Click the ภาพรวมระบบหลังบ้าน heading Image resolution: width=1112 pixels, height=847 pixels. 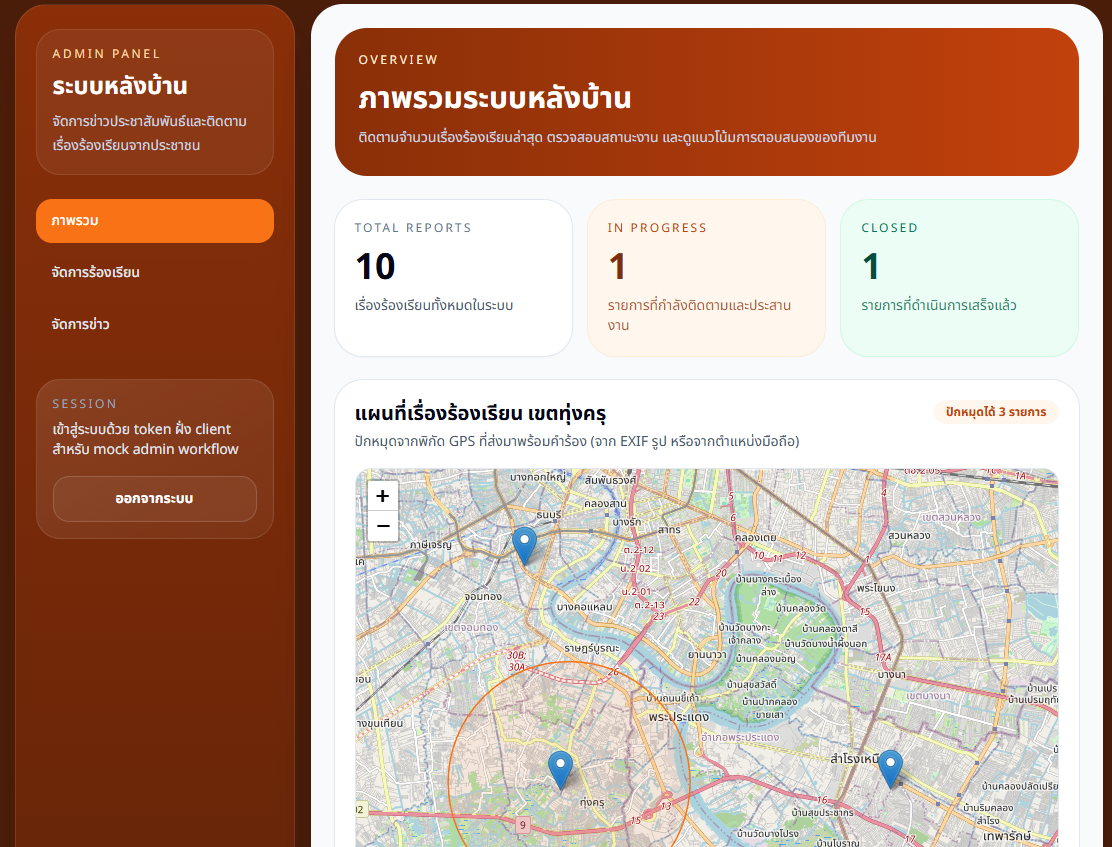coord(494,98)
